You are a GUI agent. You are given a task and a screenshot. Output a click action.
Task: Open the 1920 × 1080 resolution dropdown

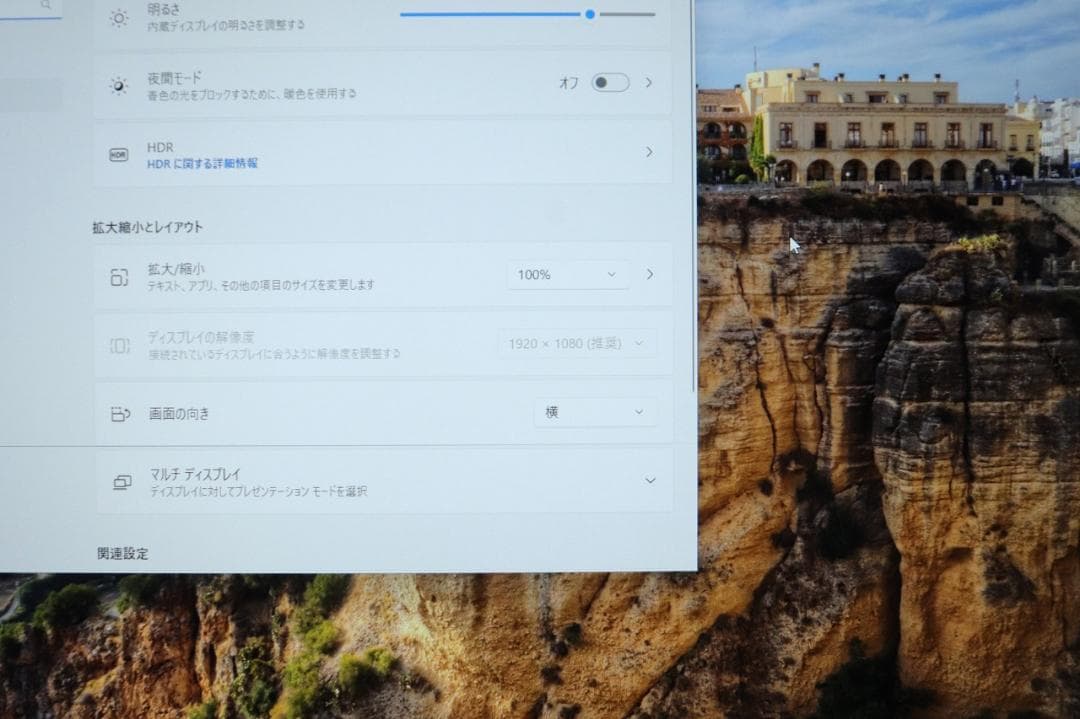click(x=575, y=342)
